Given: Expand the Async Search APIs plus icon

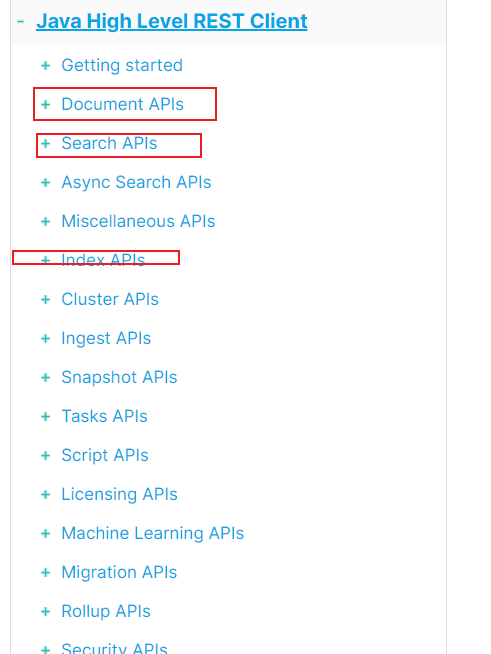Looking at the screenshot, I should coord(45,182).
